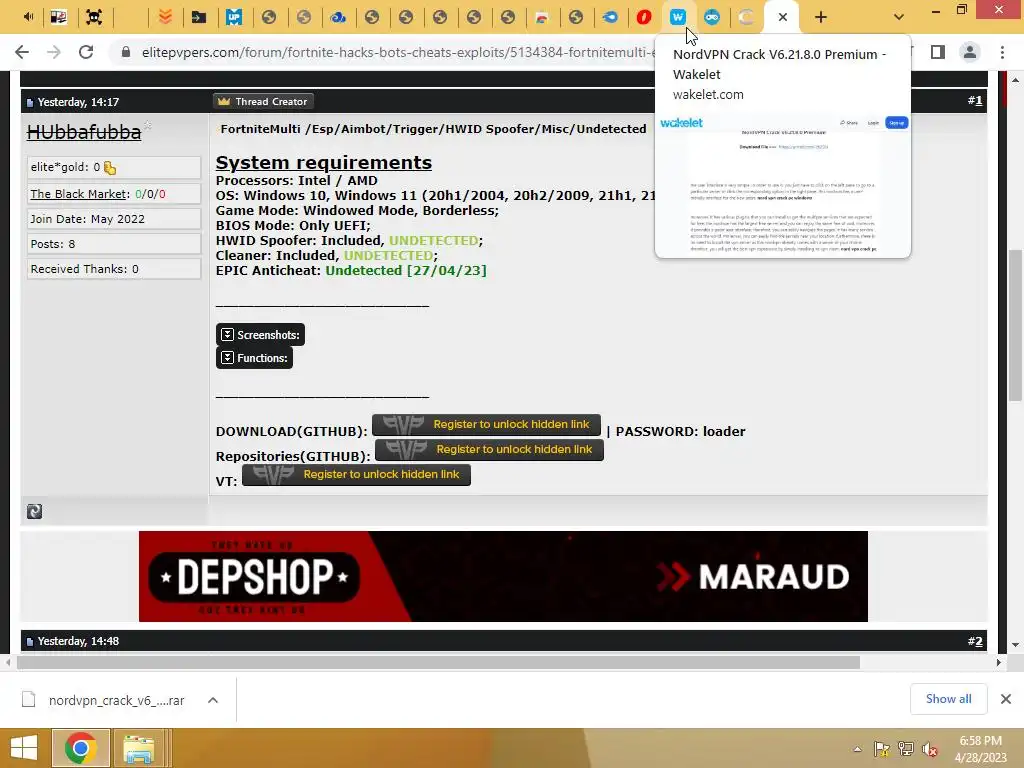
Task: Close the downloads bar
Action: (x=1006, y=699)
